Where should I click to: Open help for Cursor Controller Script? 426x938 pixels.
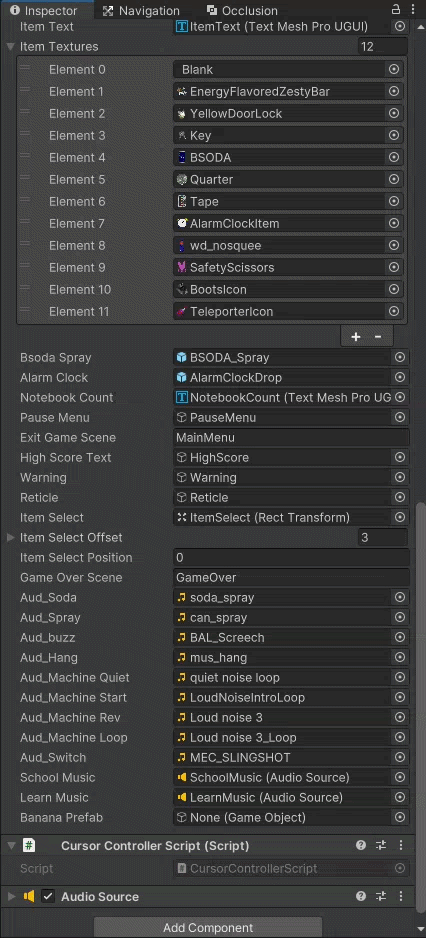click(x=361, y=845)
